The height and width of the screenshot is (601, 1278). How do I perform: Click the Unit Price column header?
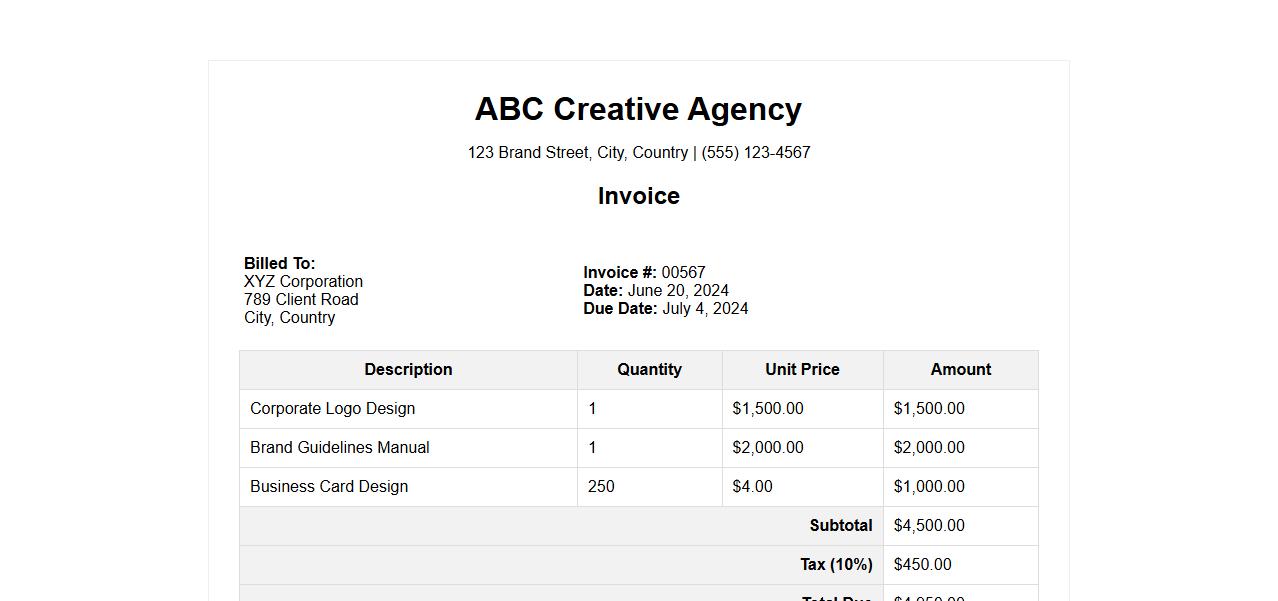point(802,370)
